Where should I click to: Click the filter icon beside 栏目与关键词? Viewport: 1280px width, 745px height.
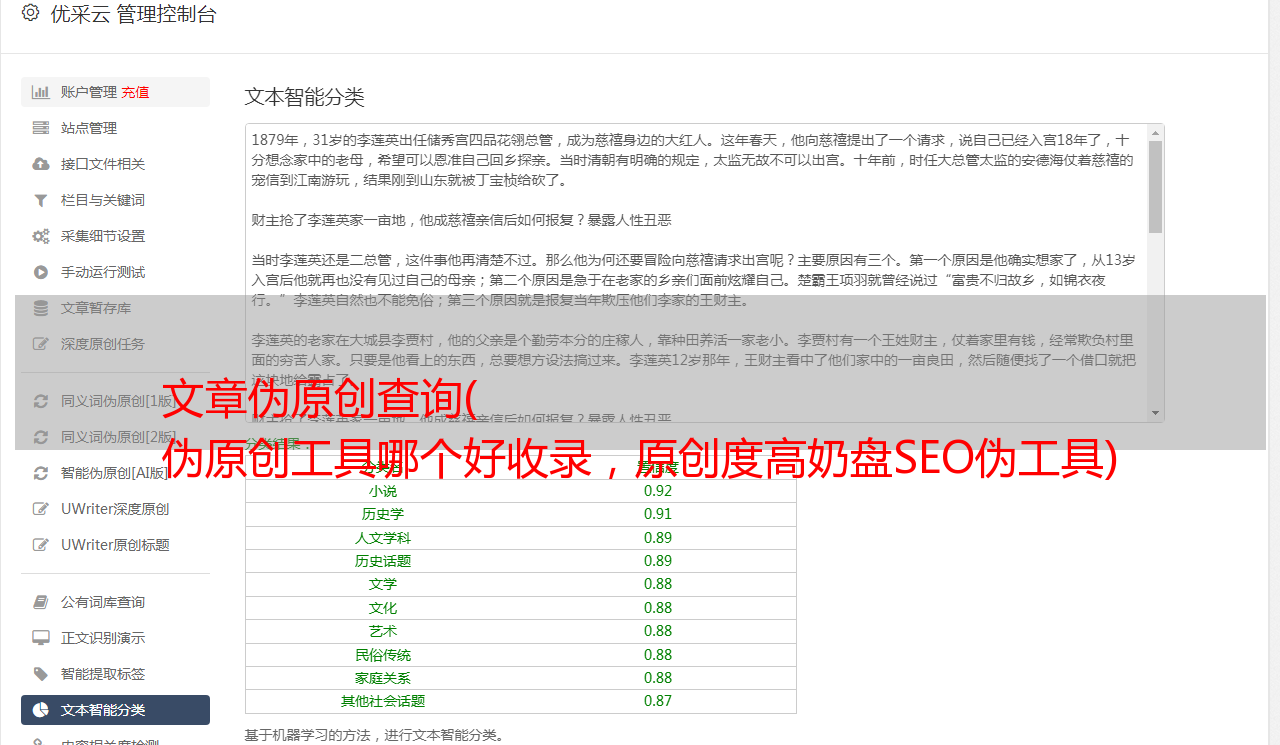pyautogui.click(x=41, y=200)
